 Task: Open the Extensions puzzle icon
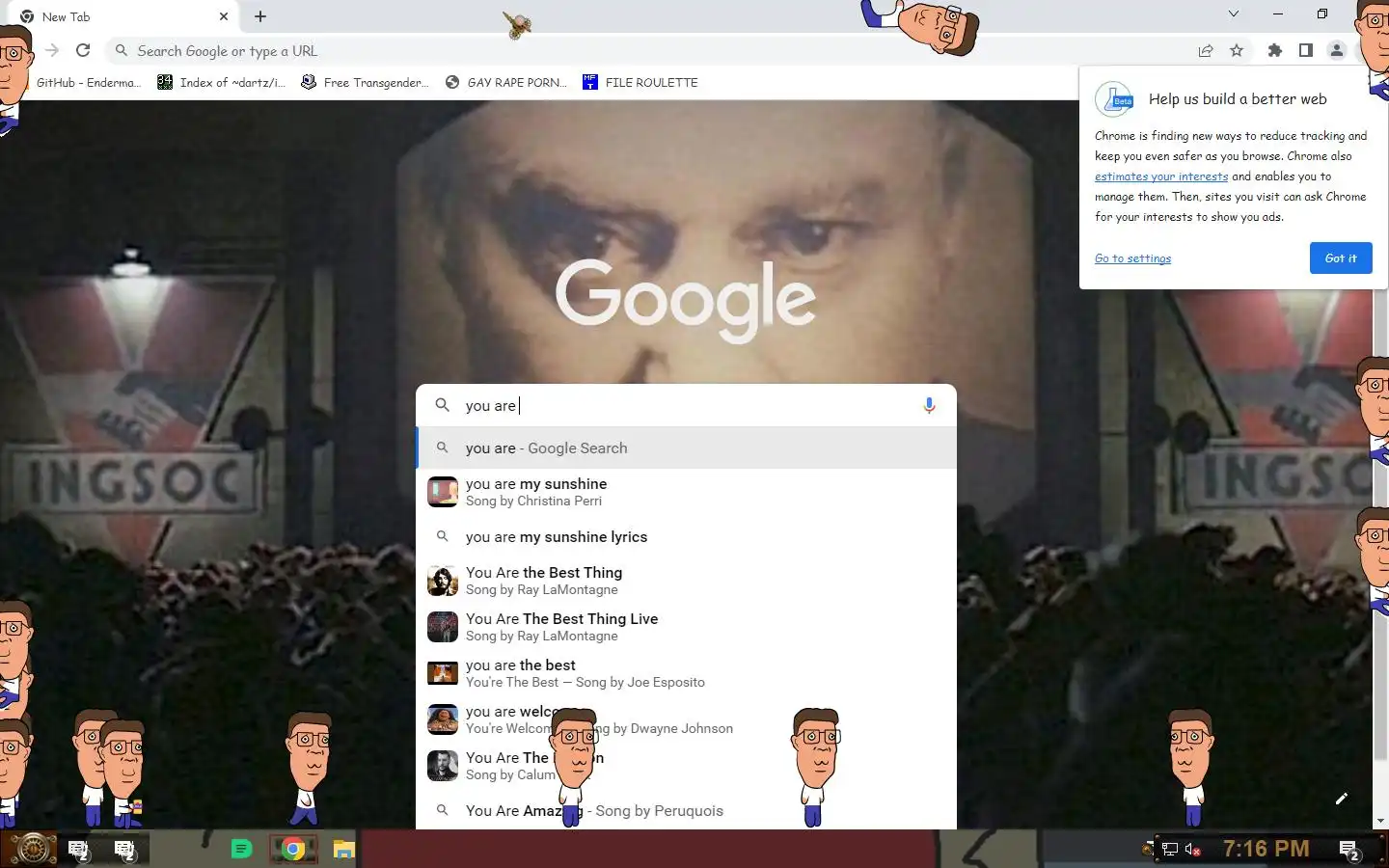tap(1275, 51)
